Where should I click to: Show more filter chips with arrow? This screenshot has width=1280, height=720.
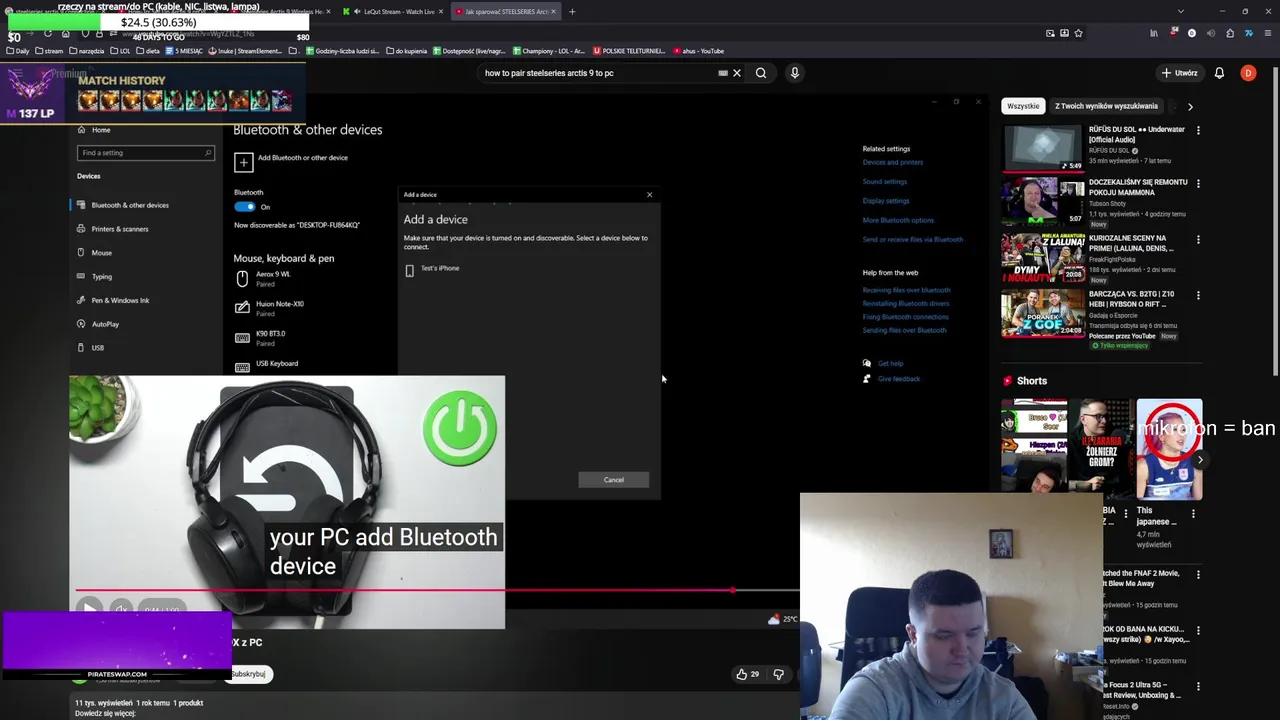(1190, 106)
